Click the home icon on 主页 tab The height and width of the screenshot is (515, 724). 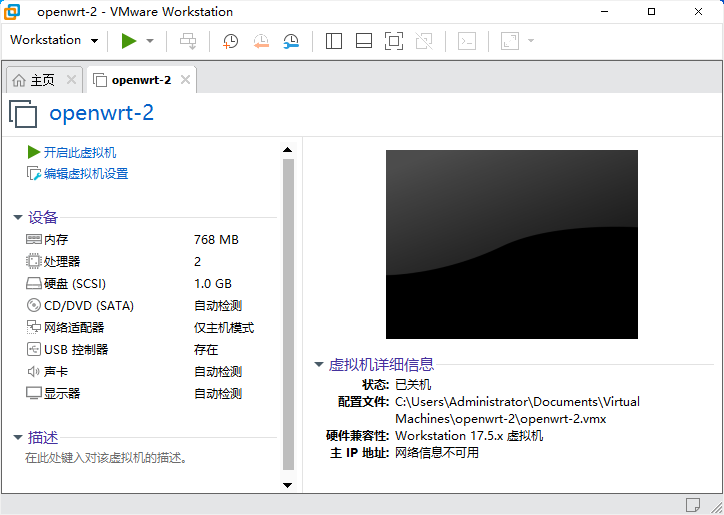(x=19, y=80)
